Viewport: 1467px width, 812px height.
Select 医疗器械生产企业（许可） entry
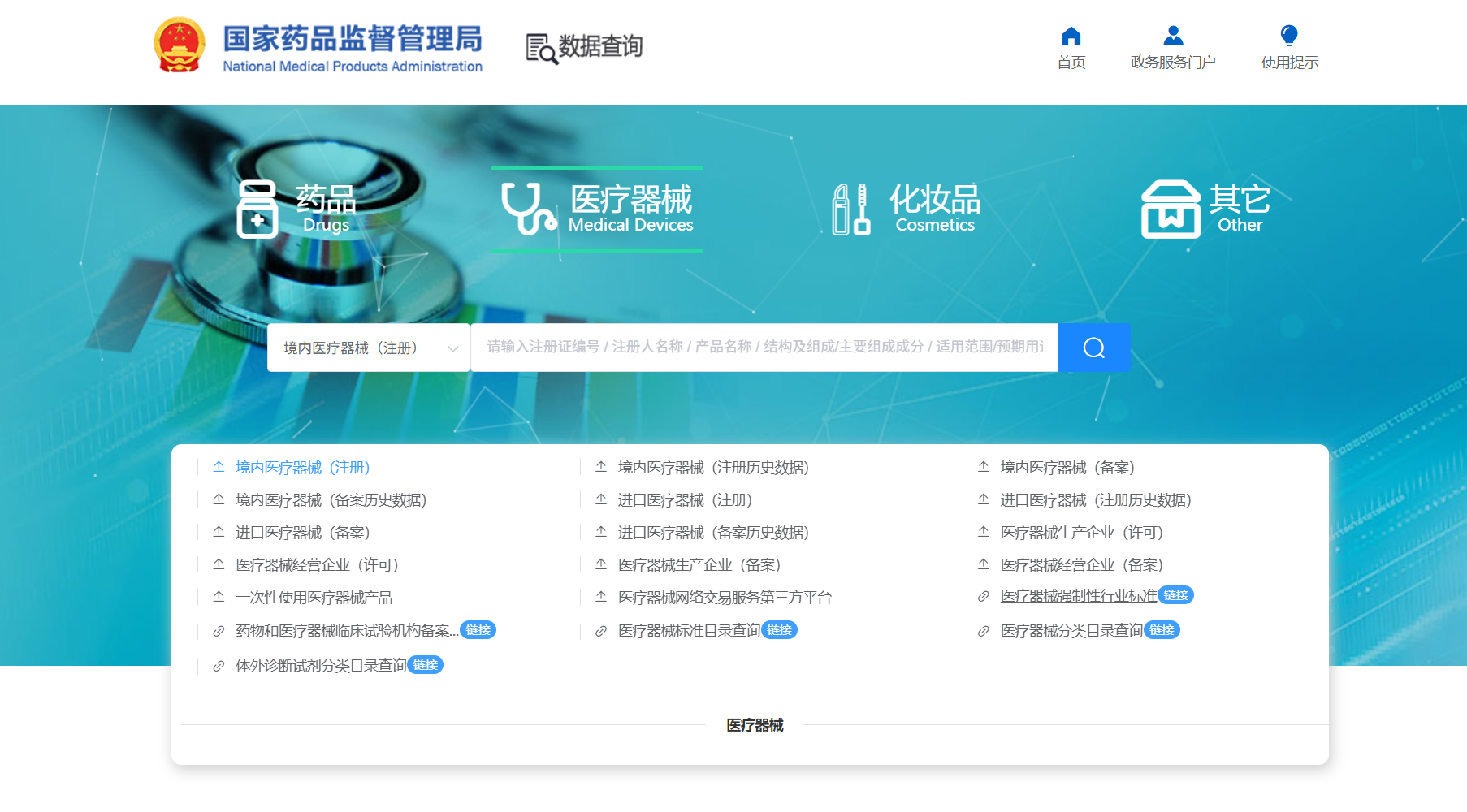click(1081, 533)
